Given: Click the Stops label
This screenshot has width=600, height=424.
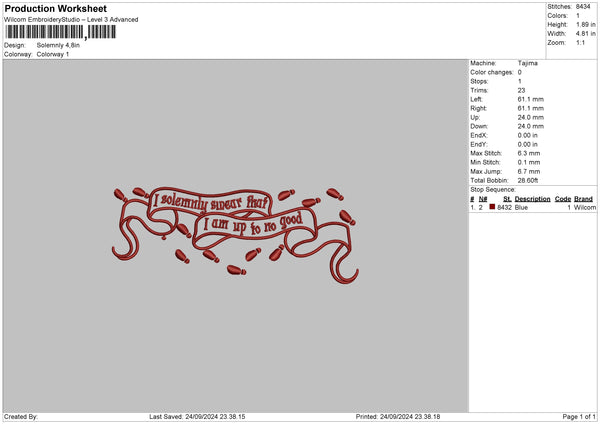Looking at the screenshot, I should point(479,81).
